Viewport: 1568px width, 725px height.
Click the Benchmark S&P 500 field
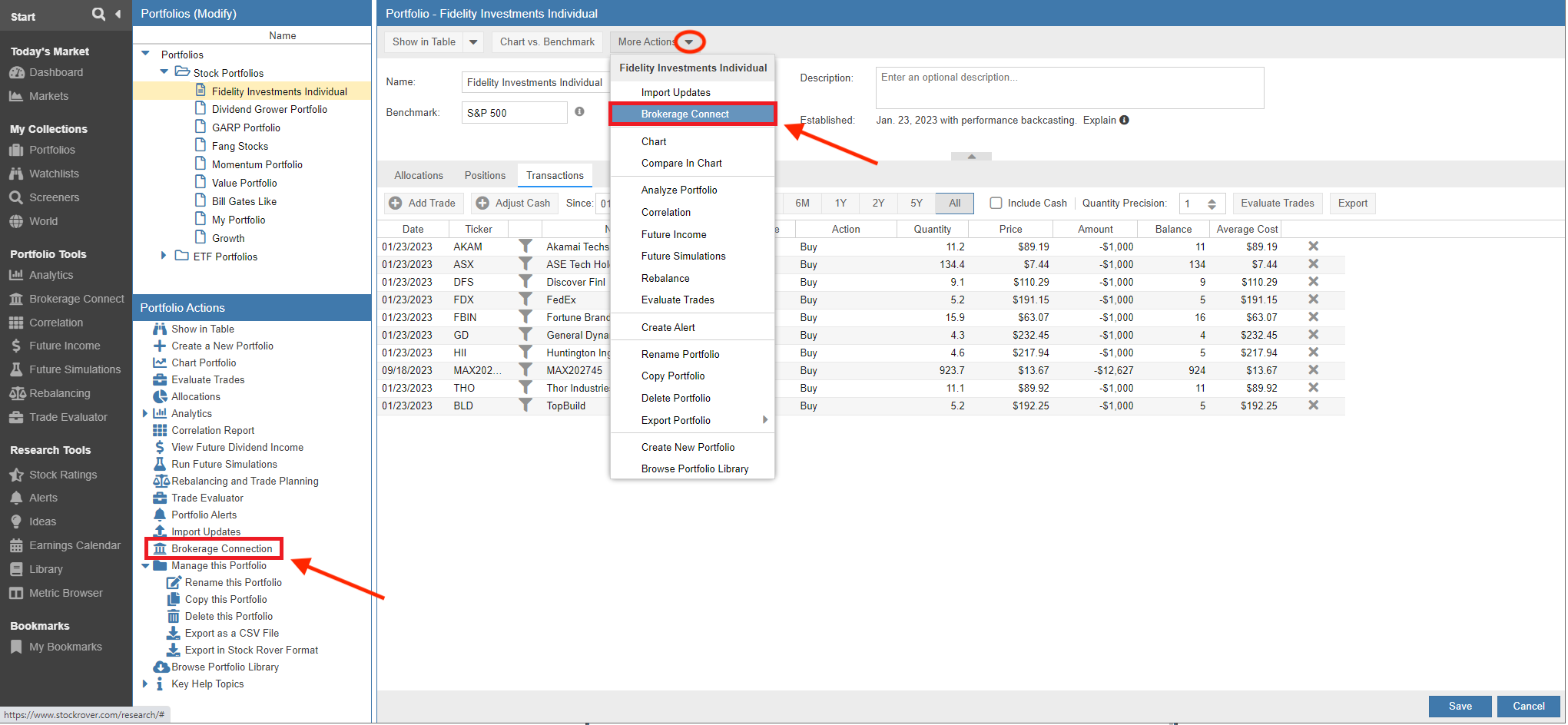coord(514,112)
